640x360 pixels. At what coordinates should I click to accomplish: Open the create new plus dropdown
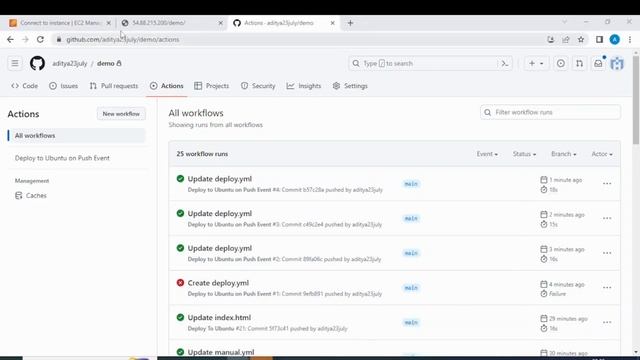536,63
